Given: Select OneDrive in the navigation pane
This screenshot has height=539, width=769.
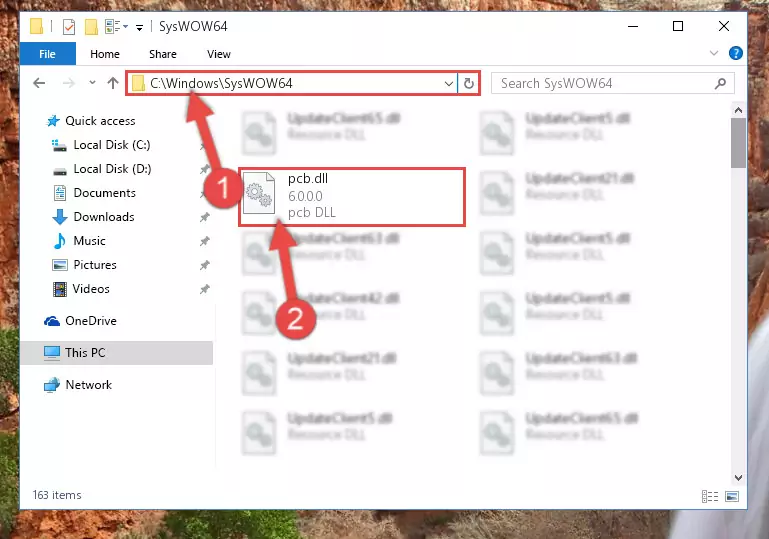Looking at the screenshot, I should 81,321.
